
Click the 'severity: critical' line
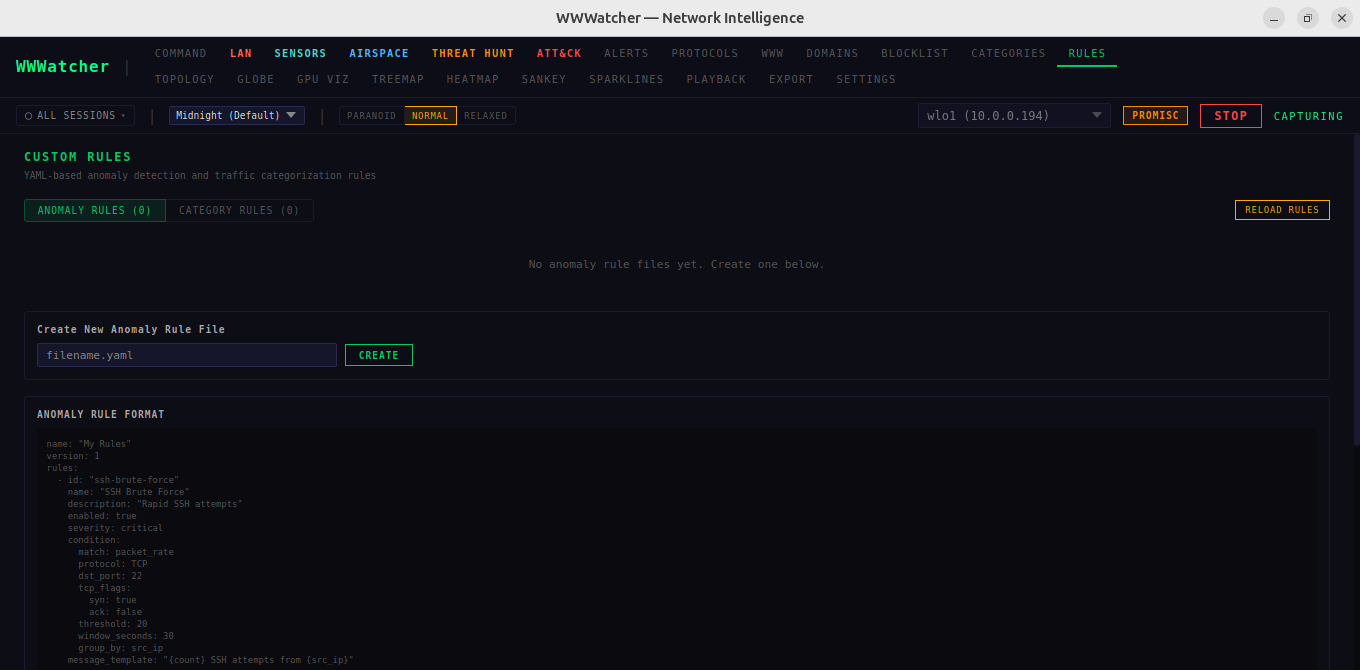point(115,528)
